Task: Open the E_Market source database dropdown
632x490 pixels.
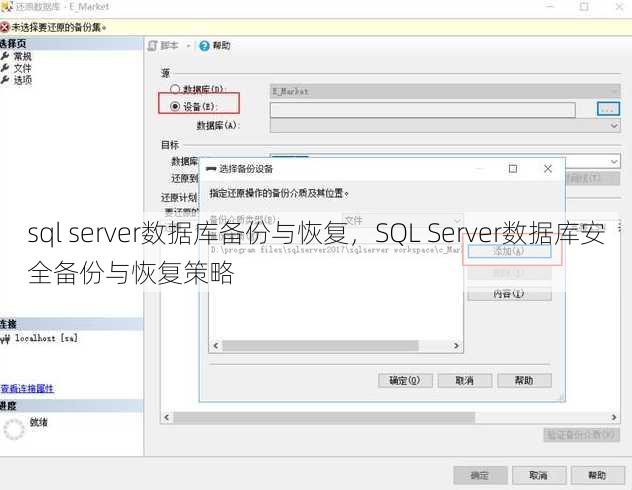Action: 445,91
